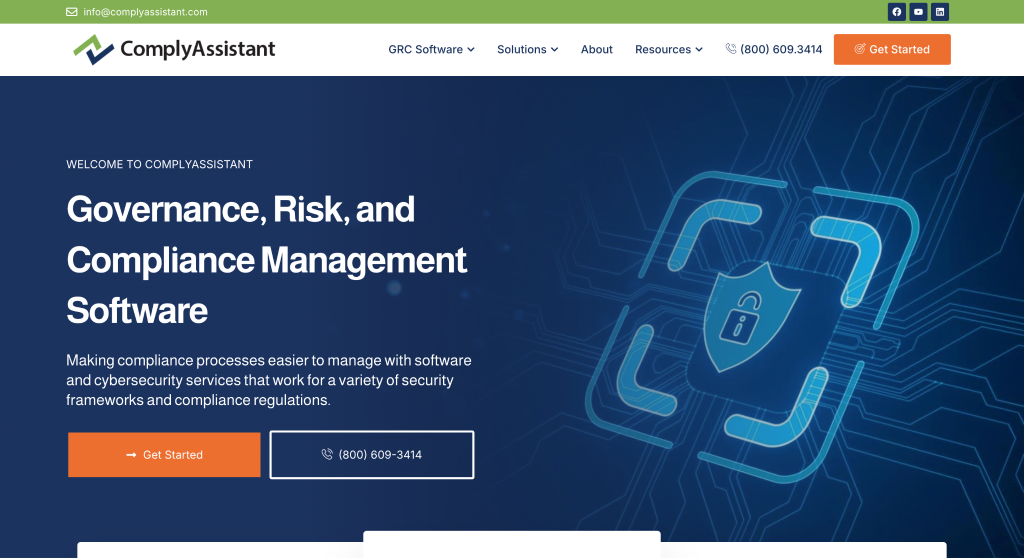Expand the Resources dropdown chevron
This screenshot has height=558, width=1024.
tap(699, 50)
